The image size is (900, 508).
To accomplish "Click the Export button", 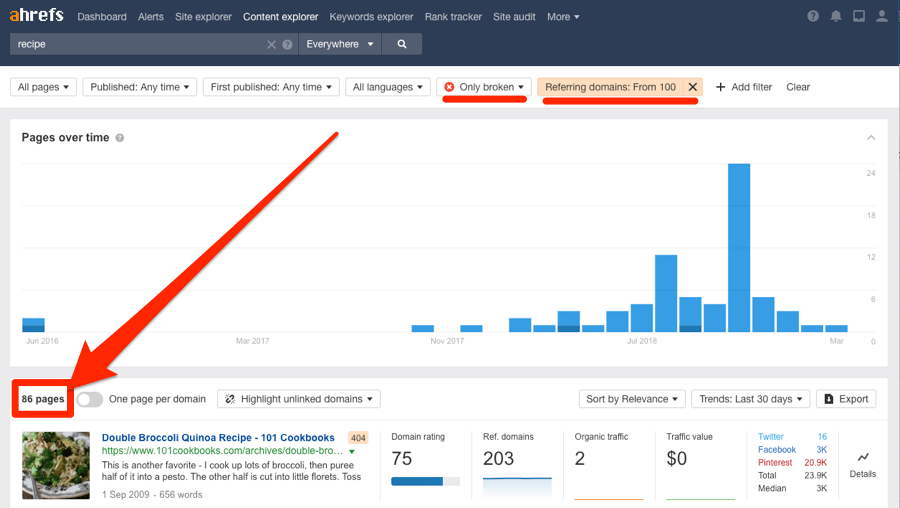I will click(846, 399).
